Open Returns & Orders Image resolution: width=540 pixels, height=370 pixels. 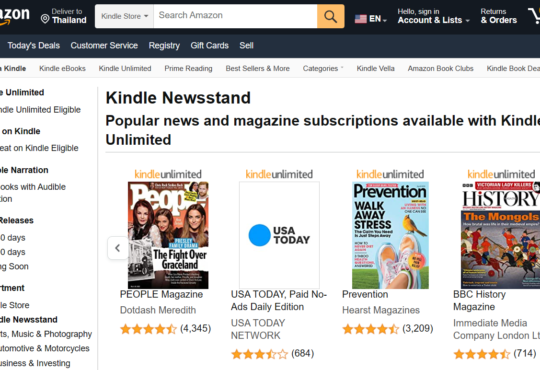tap(499, 16)
